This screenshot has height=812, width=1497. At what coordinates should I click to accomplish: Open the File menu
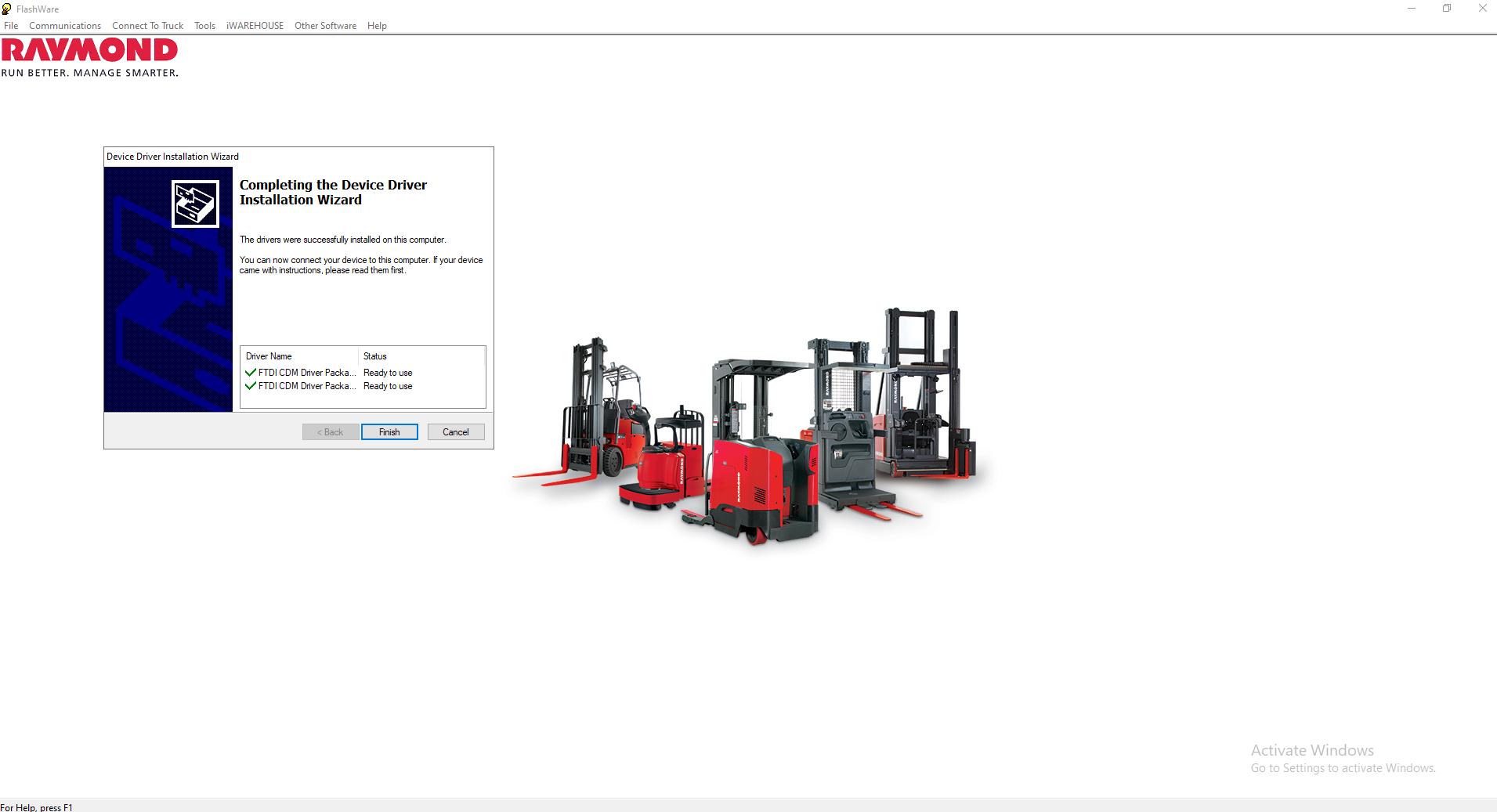pos(11,25)
